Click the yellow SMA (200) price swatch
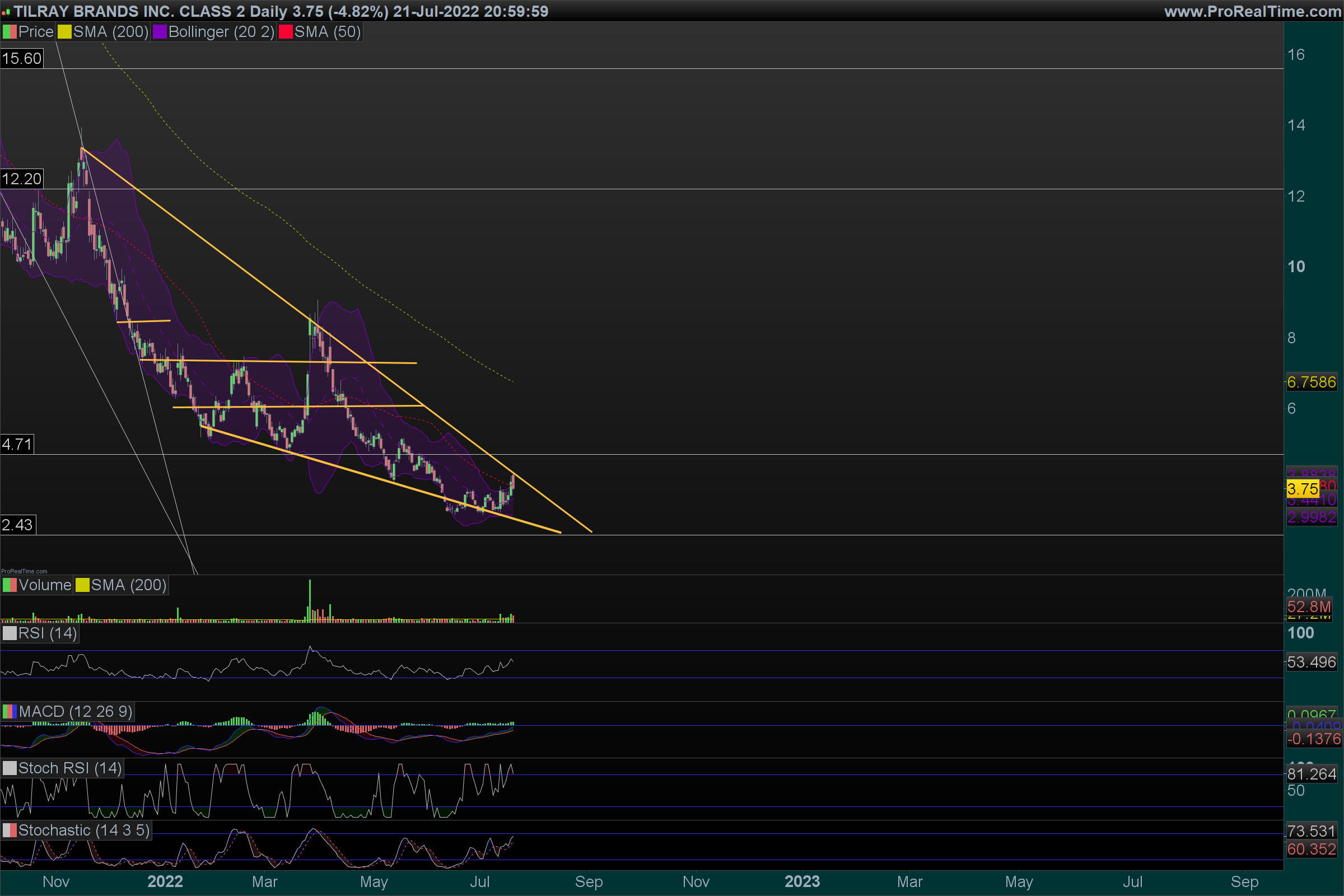This screenshot has width=1344, height=896. pyautogui.click(x=64, y=32)
